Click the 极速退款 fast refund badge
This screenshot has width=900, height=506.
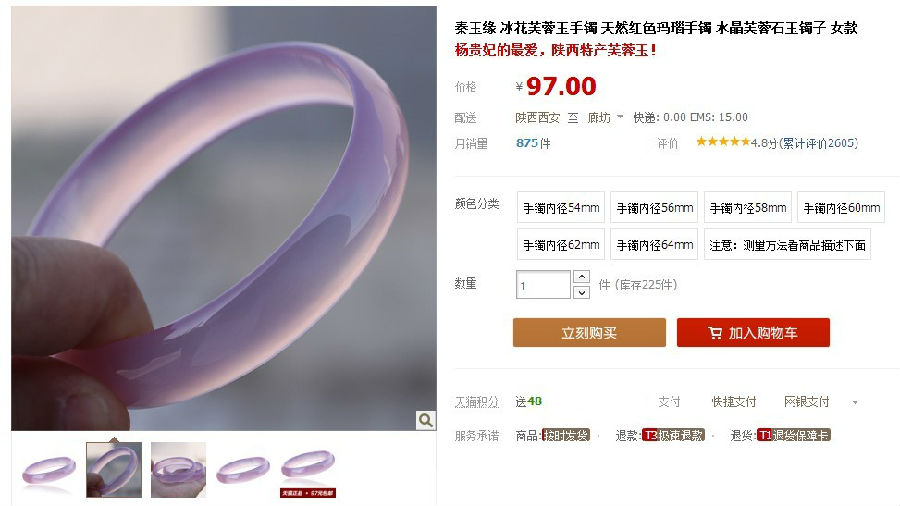(x=673, y=435)
